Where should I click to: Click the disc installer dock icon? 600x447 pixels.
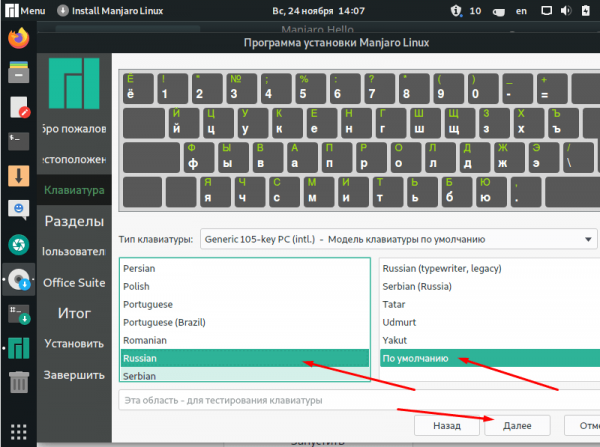19,279
